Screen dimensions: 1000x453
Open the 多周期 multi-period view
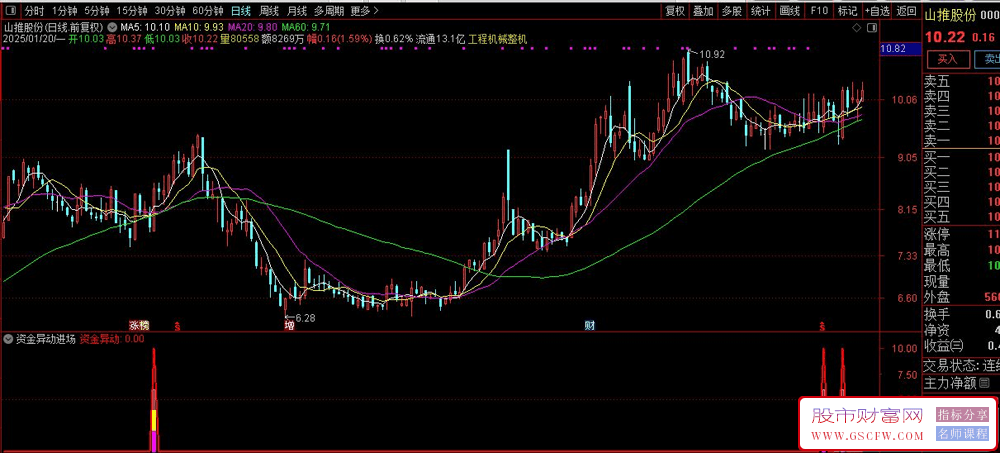click(328, 11)
